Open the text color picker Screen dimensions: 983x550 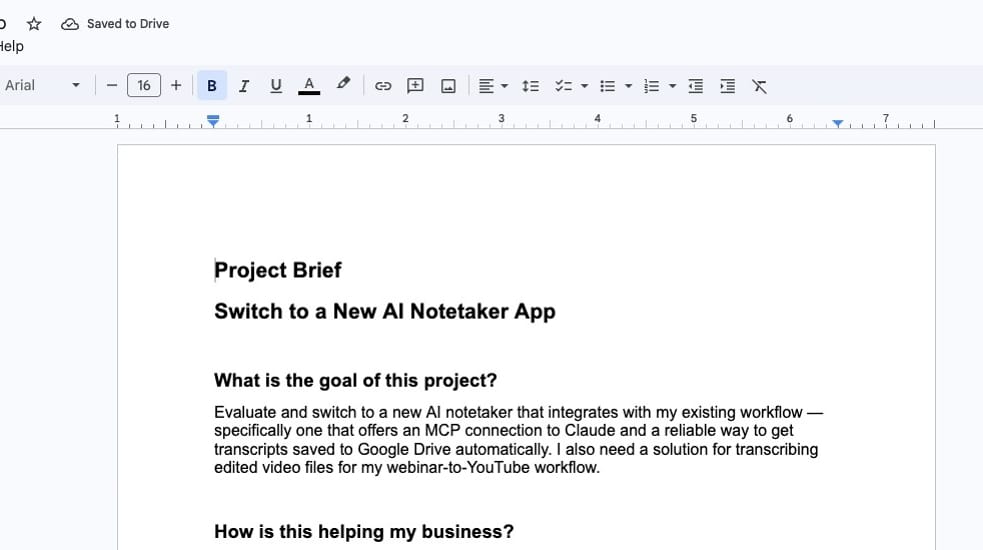click(309, 86)
